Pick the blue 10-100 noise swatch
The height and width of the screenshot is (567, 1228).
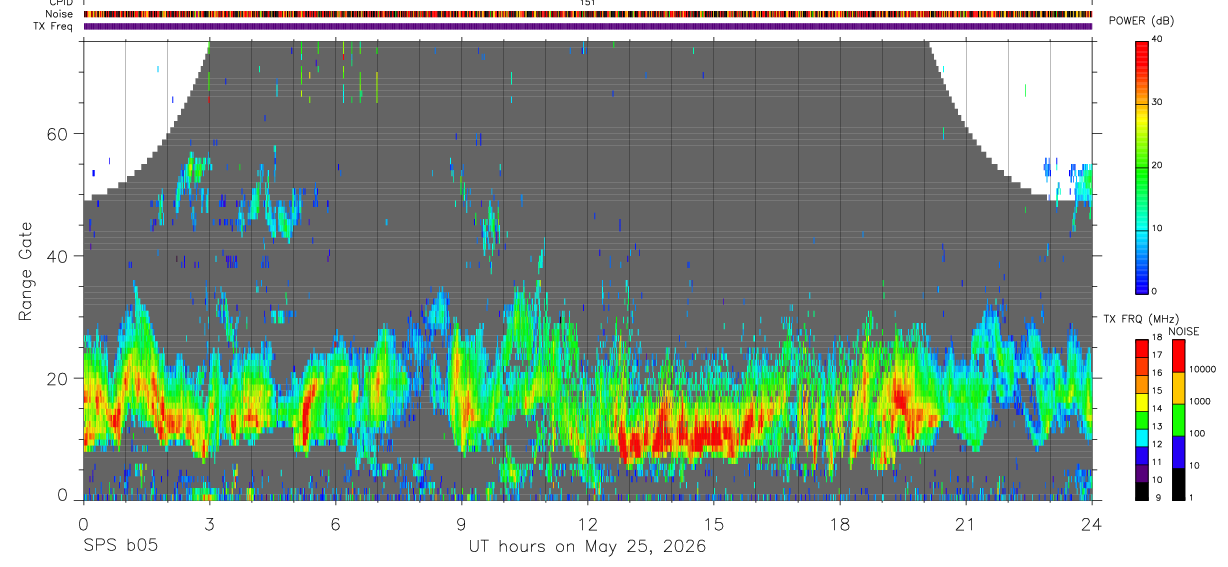[1179, 452]
